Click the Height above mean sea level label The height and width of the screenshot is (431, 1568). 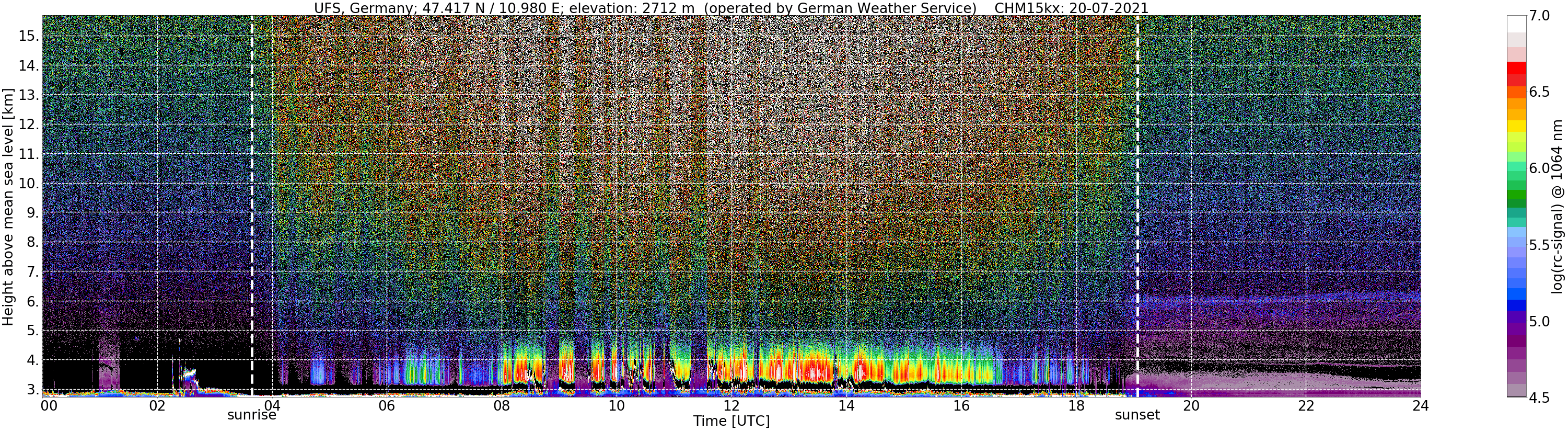point(8,207)
